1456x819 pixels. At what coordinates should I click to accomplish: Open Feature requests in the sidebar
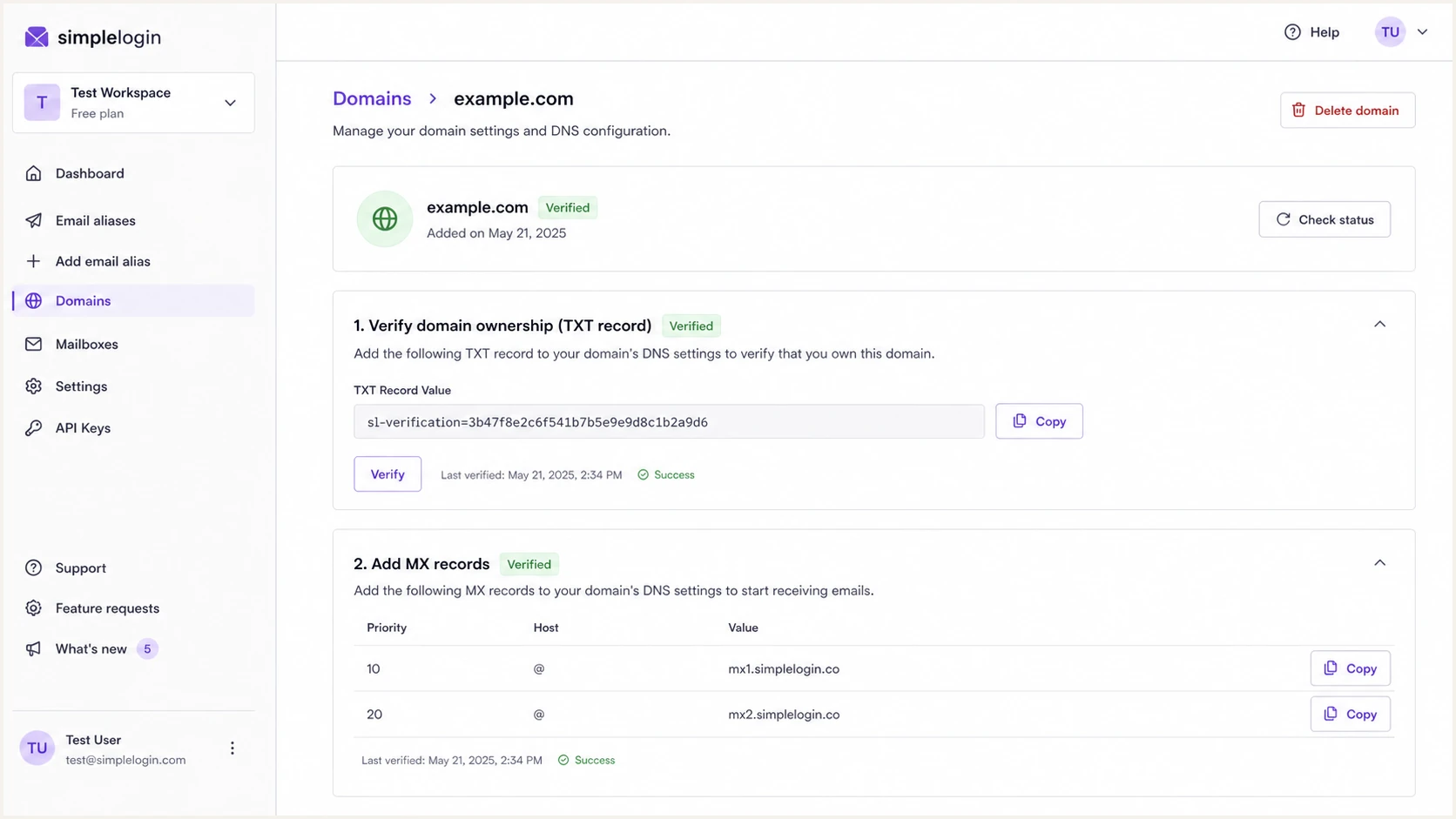(x=133, y=608)
